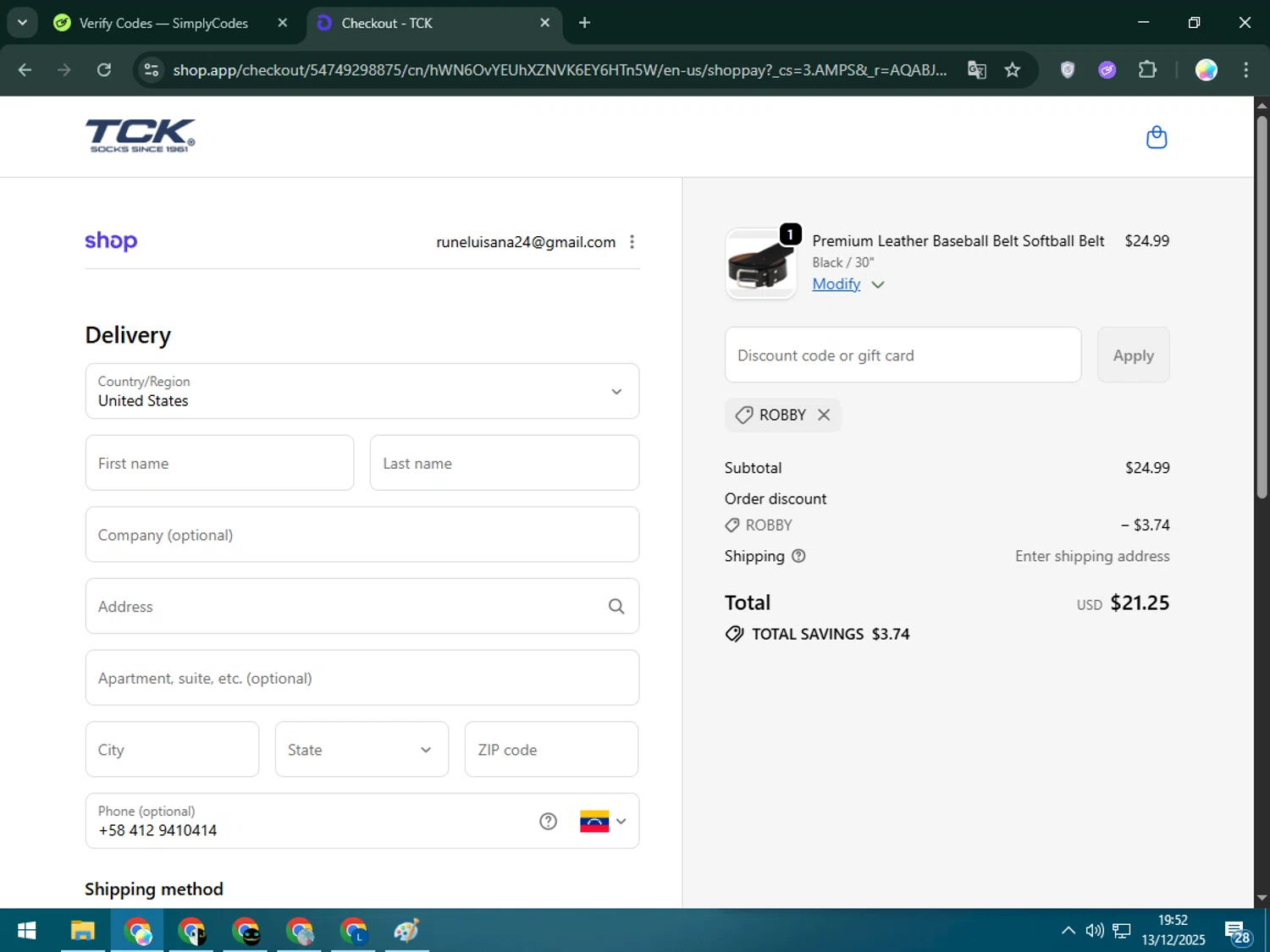The height and width of the screenshot is (952, 1270).
Task: Remove ROBBY discount code with X
Action: (x=824, y=415)
